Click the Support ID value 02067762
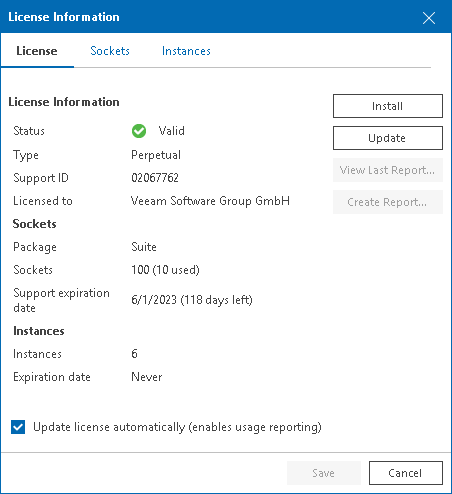Image resolution: width=452 pixels, height=494 pixels. (x=155, y=178)
